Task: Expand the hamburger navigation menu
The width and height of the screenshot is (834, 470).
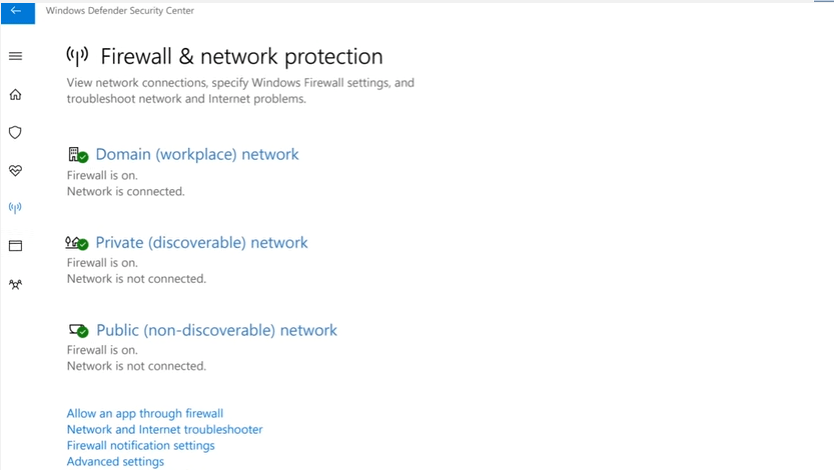Action: [15, 57]
